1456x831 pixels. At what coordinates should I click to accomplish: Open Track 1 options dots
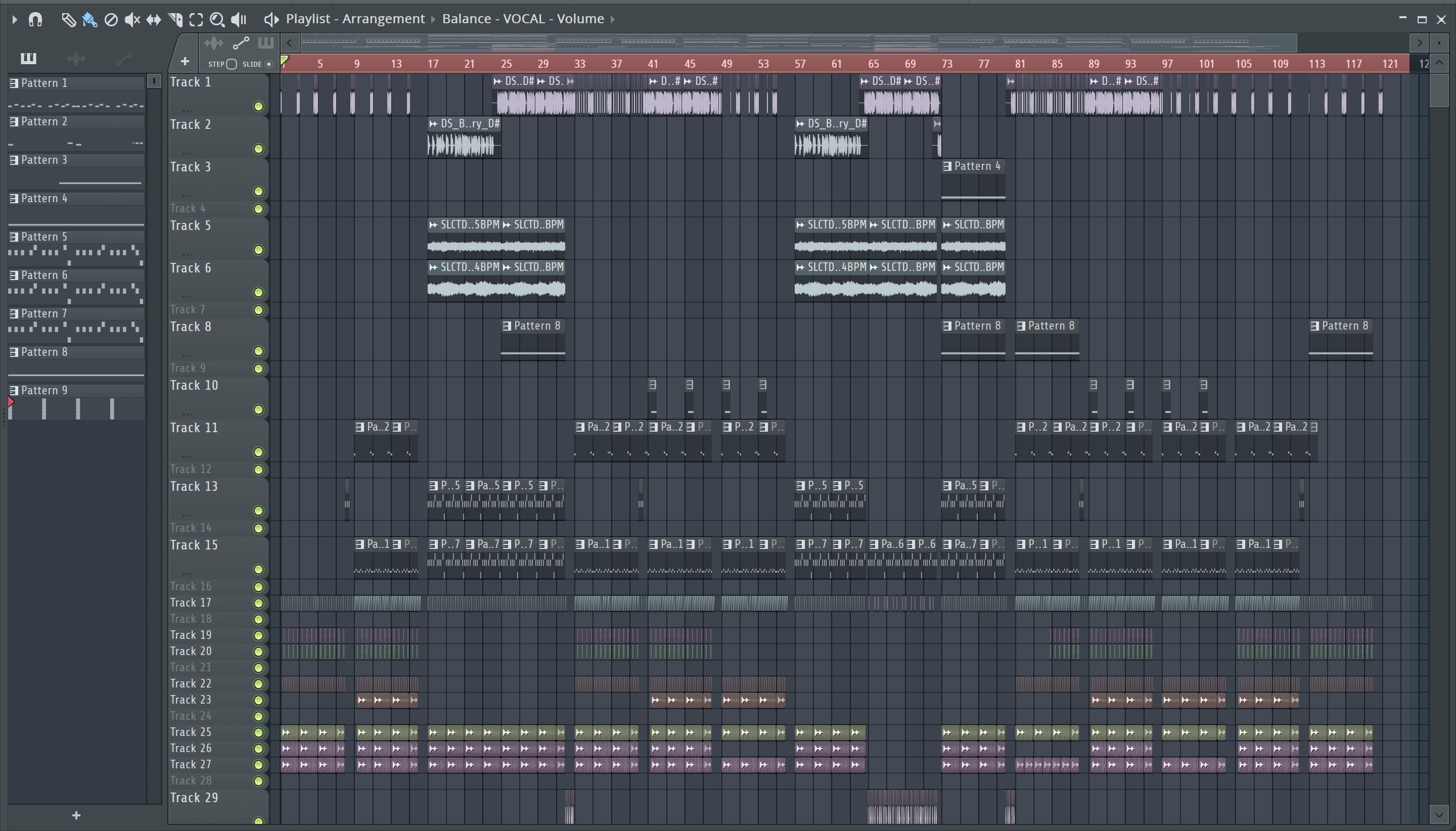188,110
